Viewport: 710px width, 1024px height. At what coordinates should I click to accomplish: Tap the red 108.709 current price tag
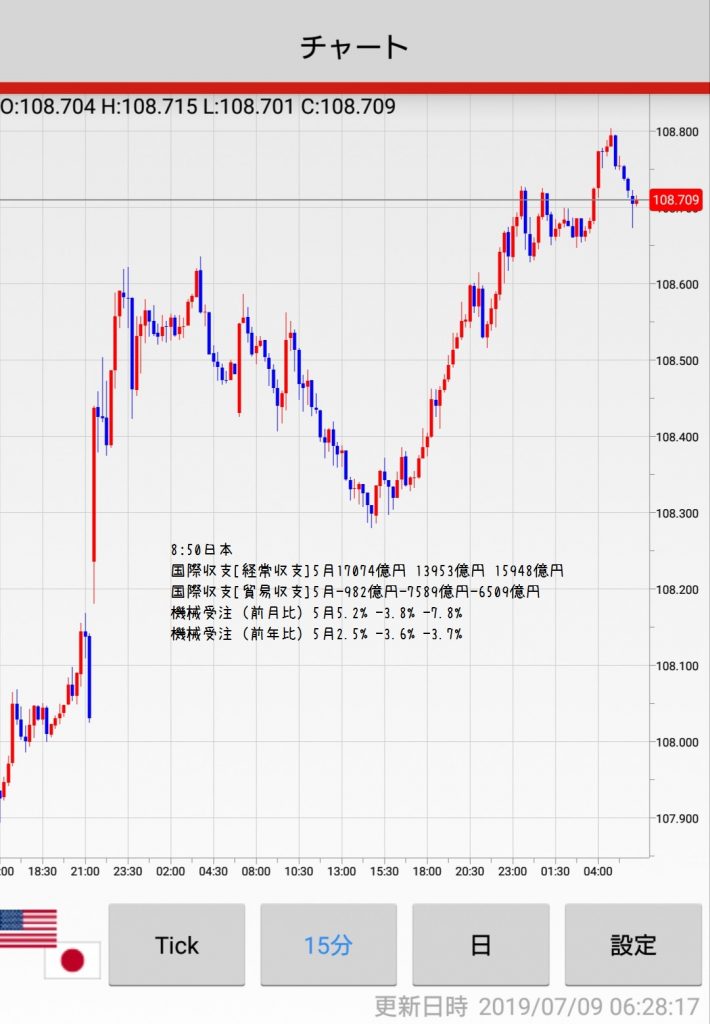676,201
